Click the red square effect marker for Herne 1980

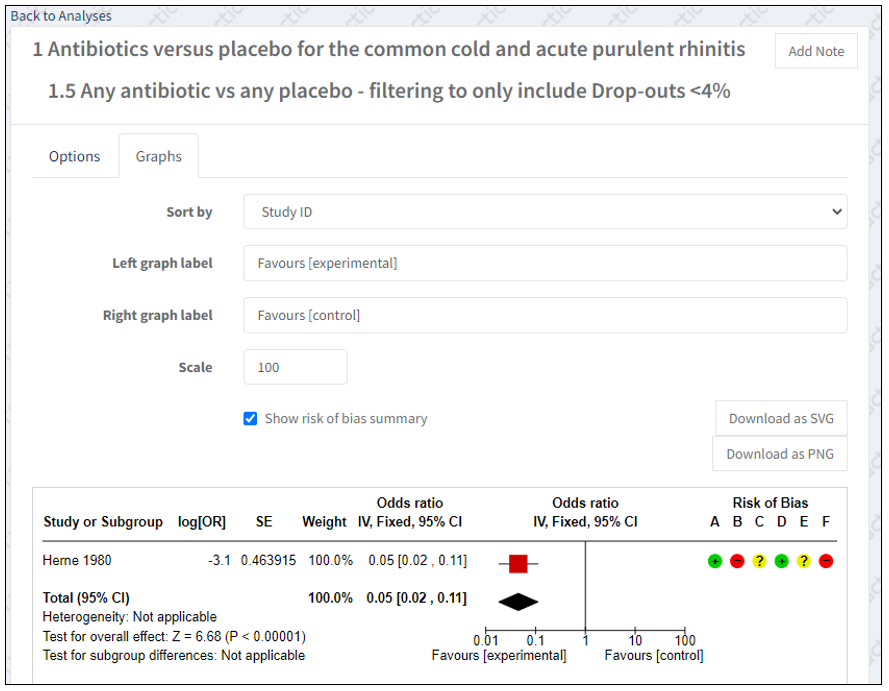pyautogui.click(x=518, y=564)
